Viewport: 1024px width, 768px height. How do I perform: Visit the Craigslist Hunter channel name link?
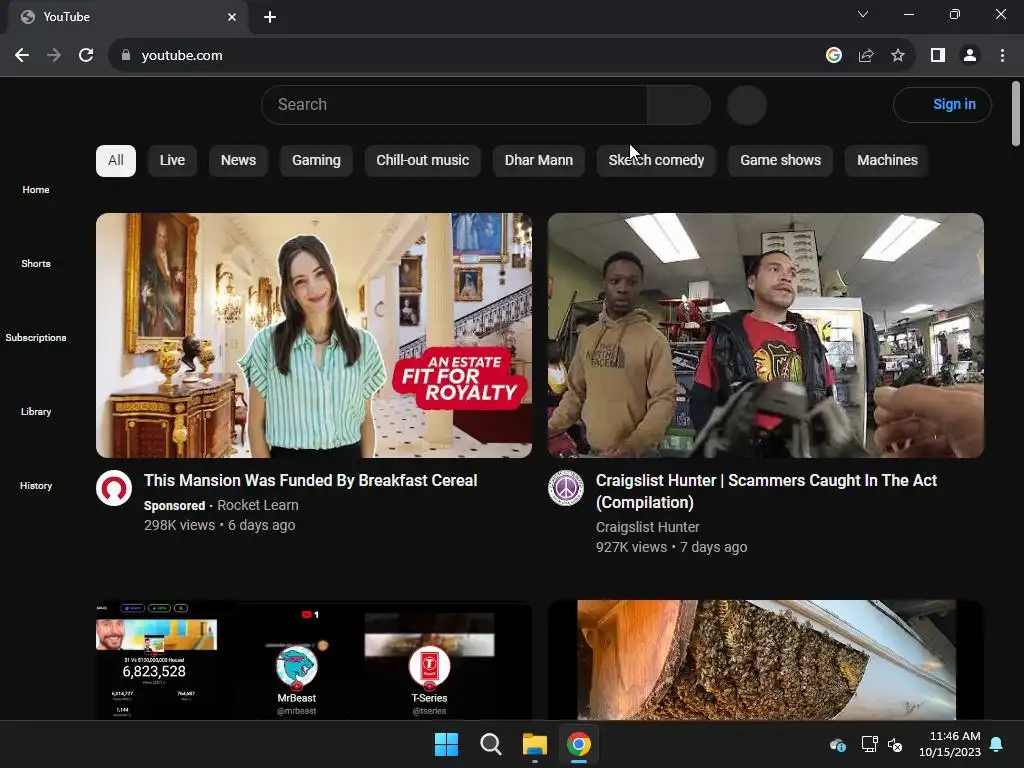click(x=647, y=527)
